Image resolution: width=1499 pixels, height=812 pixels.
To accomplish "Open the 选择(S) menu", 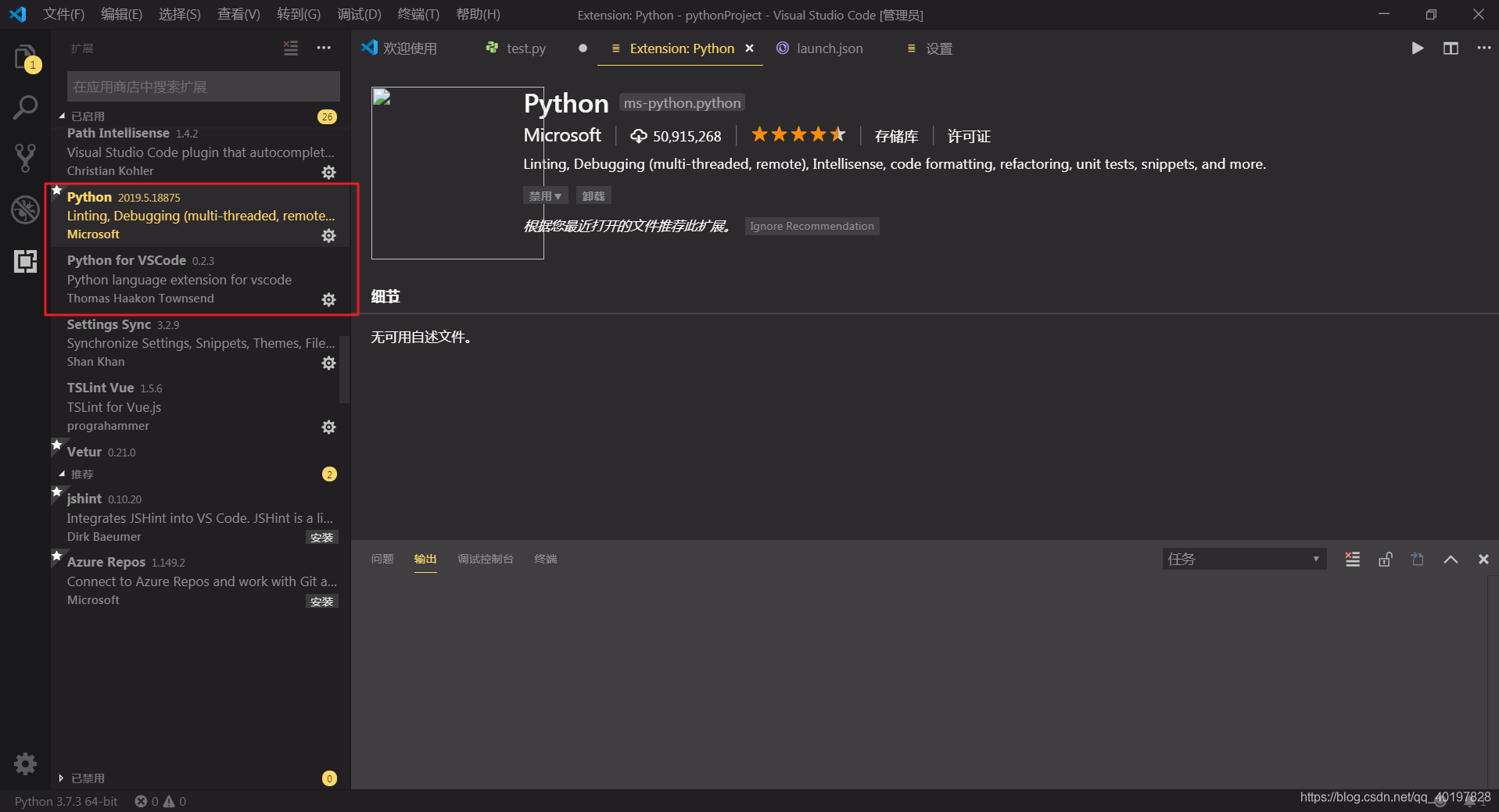I will click(180, 14).
